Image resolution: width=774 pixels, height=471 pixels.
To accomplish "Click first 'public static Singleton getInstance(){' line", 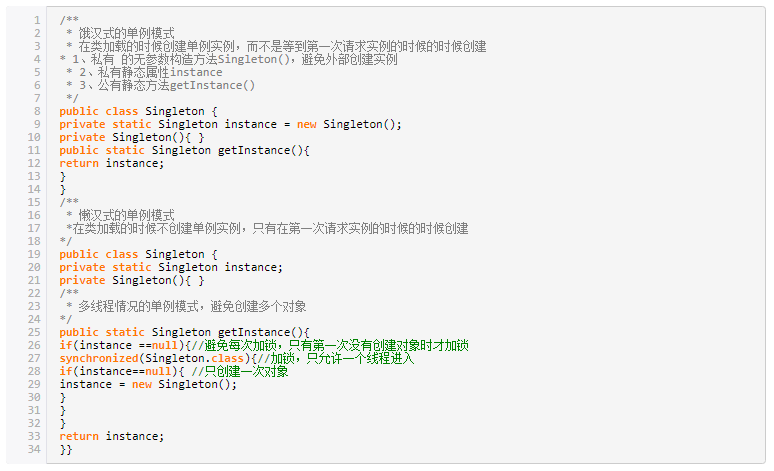I will click(185, 150).
